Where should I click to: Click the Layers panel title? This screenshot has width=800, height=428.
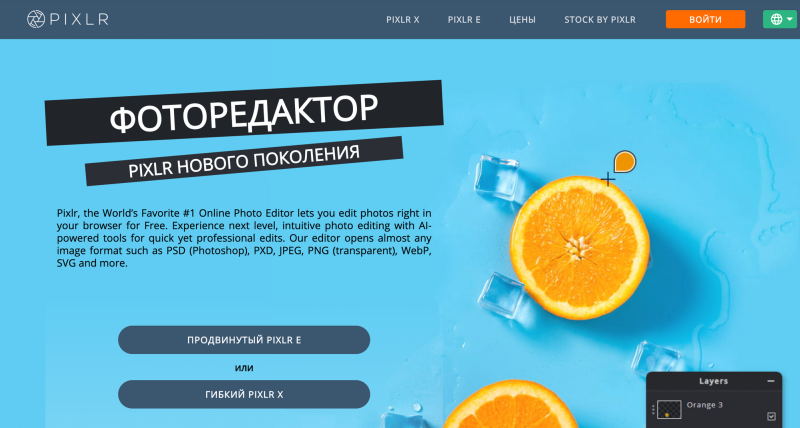(713, 381)
